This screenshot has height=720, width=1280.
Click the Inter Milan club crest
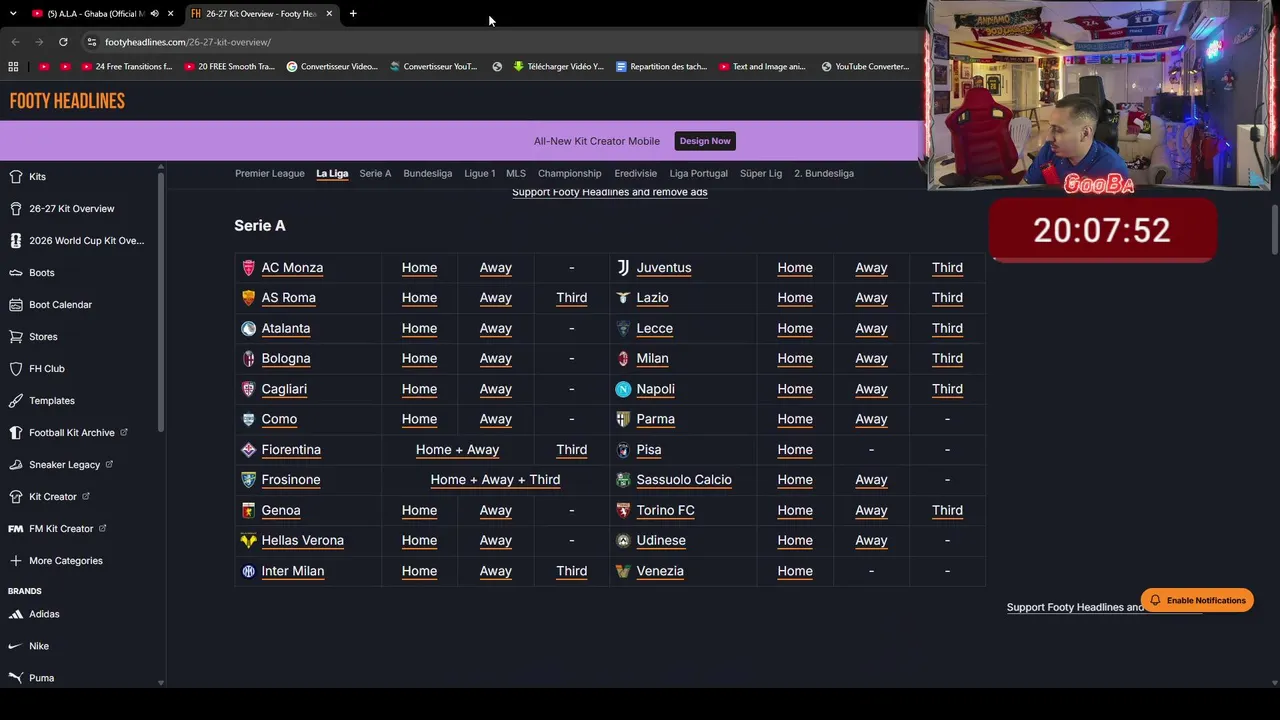click(249, 571)
